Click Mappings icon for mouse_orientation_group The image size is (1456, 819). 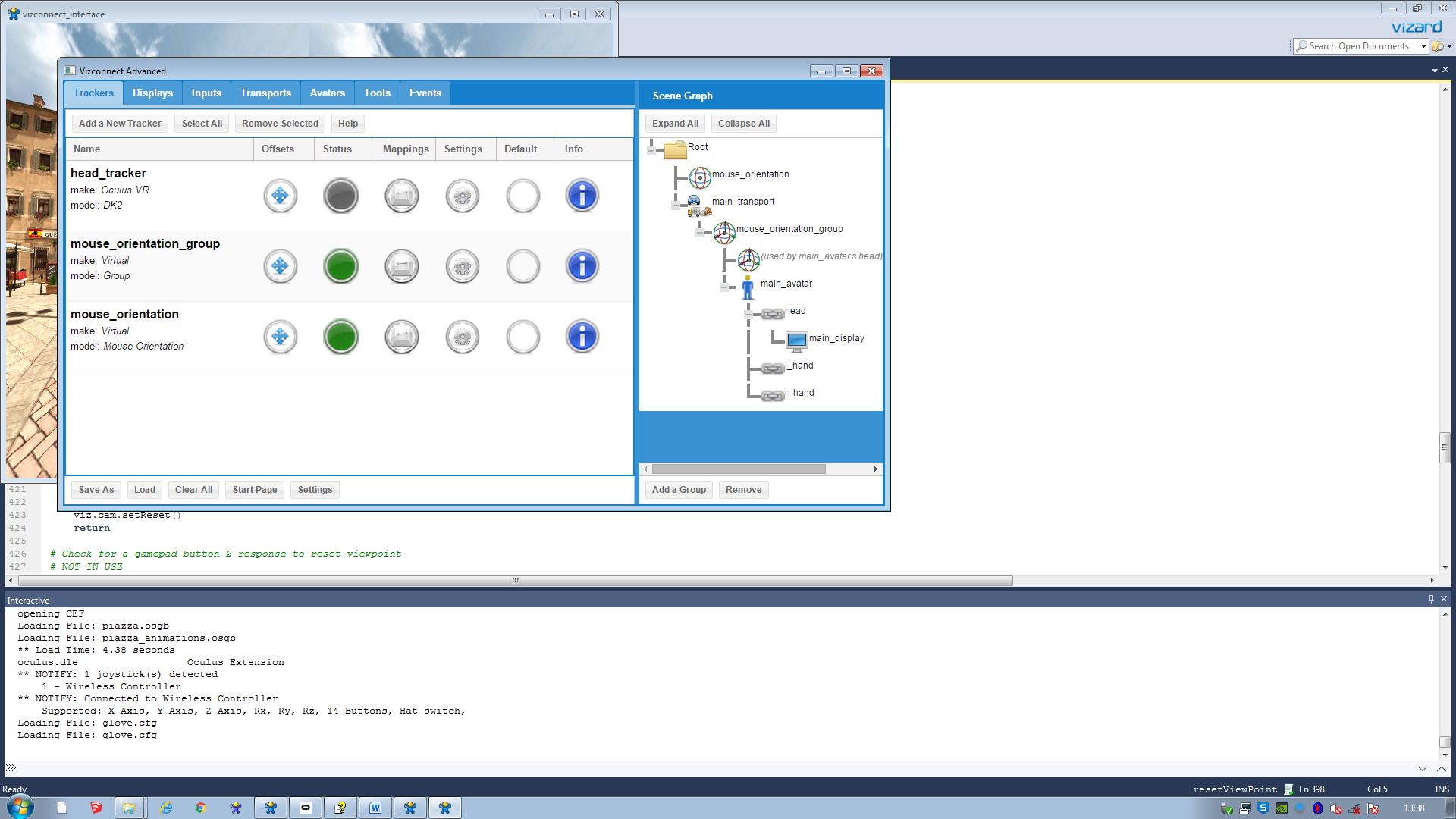[x=401, y=266]
